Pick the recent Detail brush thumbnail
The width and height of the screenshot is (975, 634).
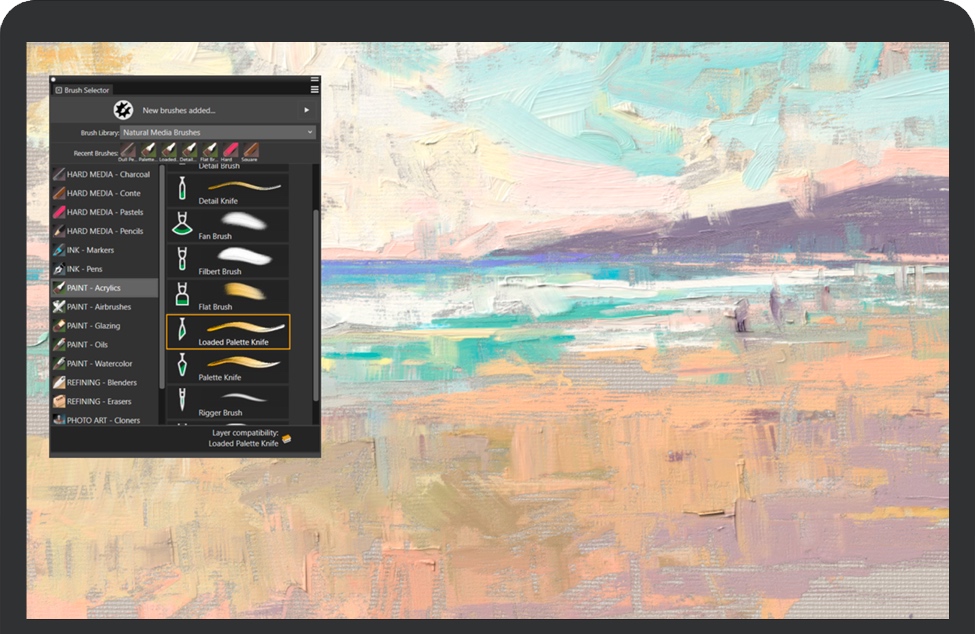click(x=189, y=151)
